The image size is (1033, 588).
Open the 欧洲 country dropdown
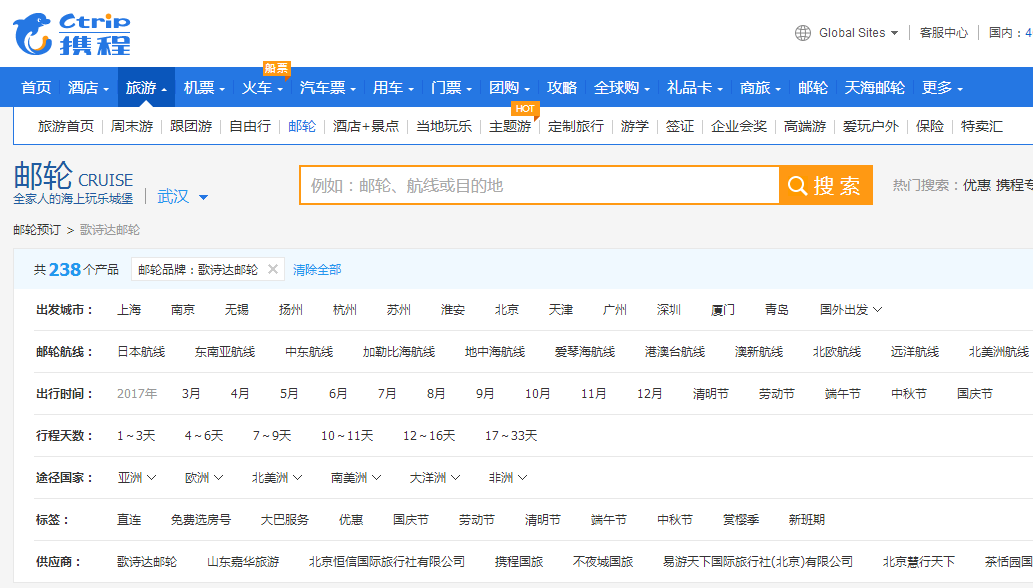coord(204,478)
